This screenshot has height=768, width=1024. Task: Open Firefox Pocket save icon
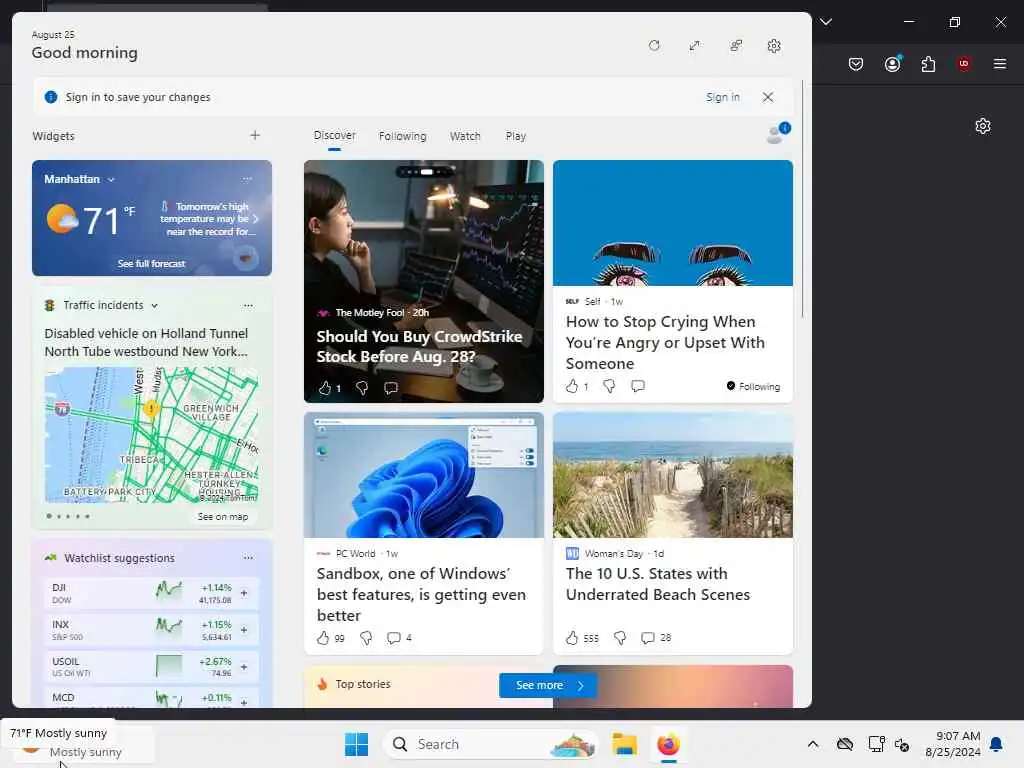856,64
